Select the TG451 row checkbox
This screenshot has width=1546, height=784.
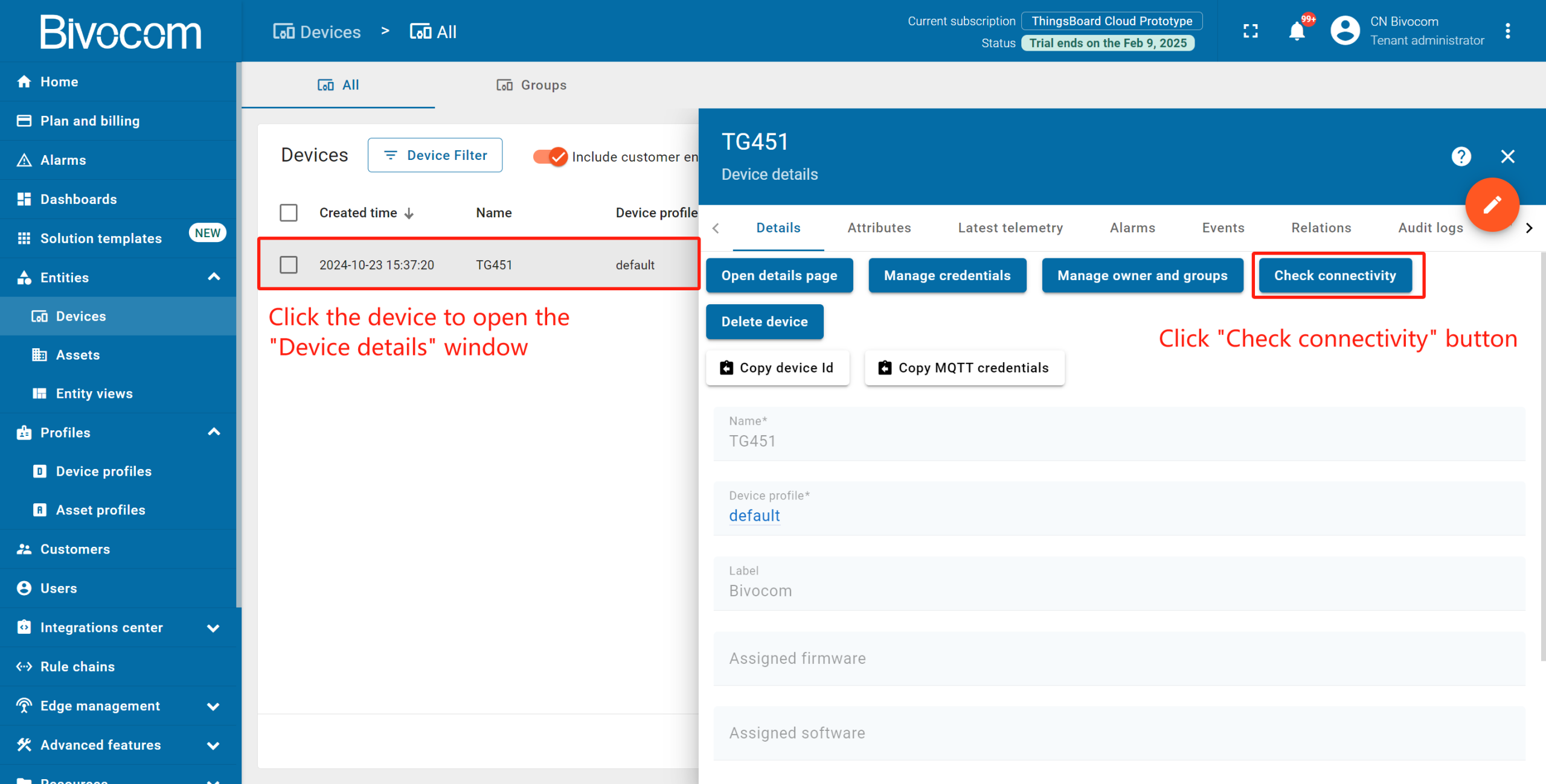tap(289, 265)
